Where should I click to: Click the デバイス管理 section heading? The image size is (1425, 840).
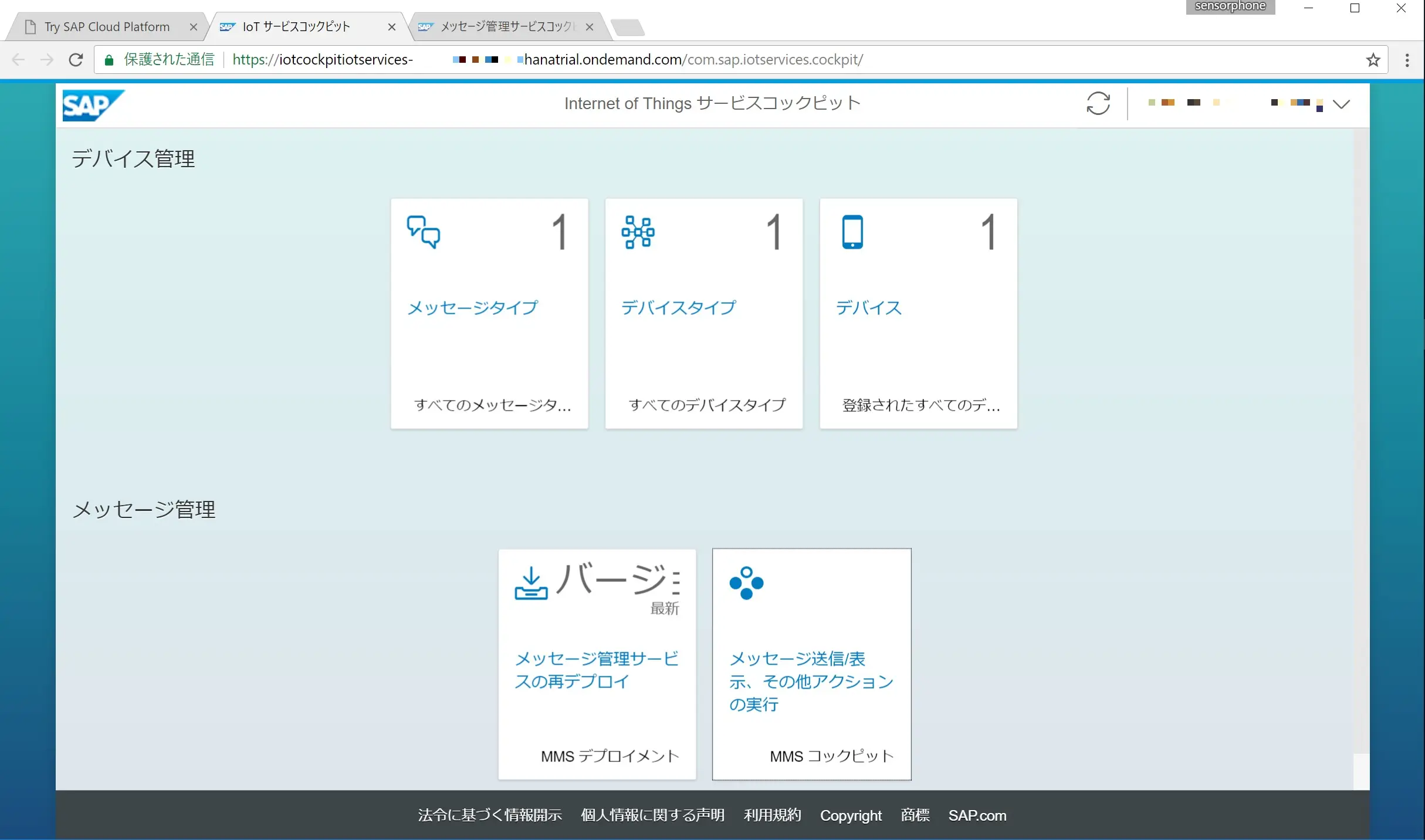pos(133,159)
